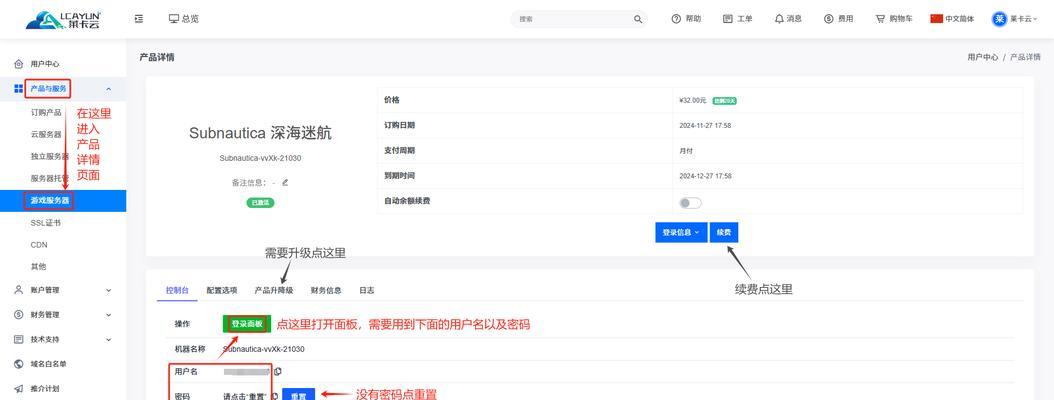Click the 2024-12-27 17:58 expiry time

[705, 176]
